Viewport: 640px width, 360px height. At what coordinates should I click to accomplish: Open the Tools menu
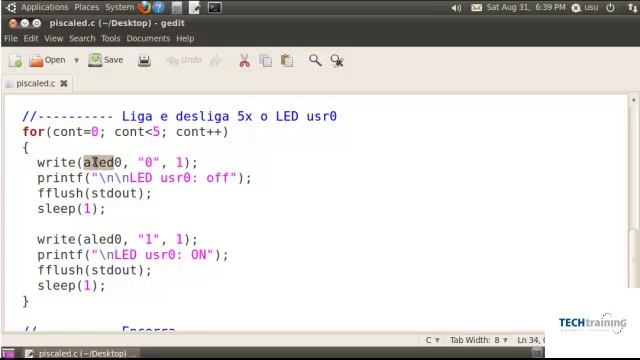pyautogui.click(x=111, y=38)
